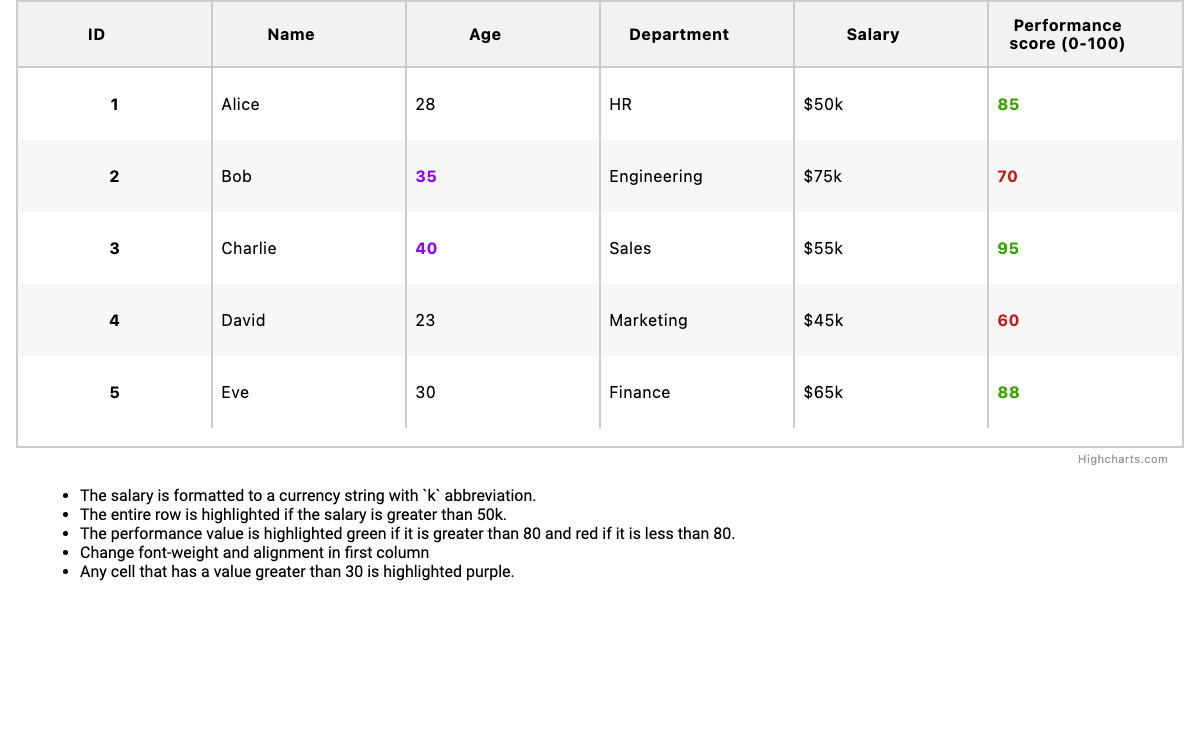The width and height of the screenshot is (1200, 756).
Task: Sort by Performance score column header
Action: tap(1067, 35)
